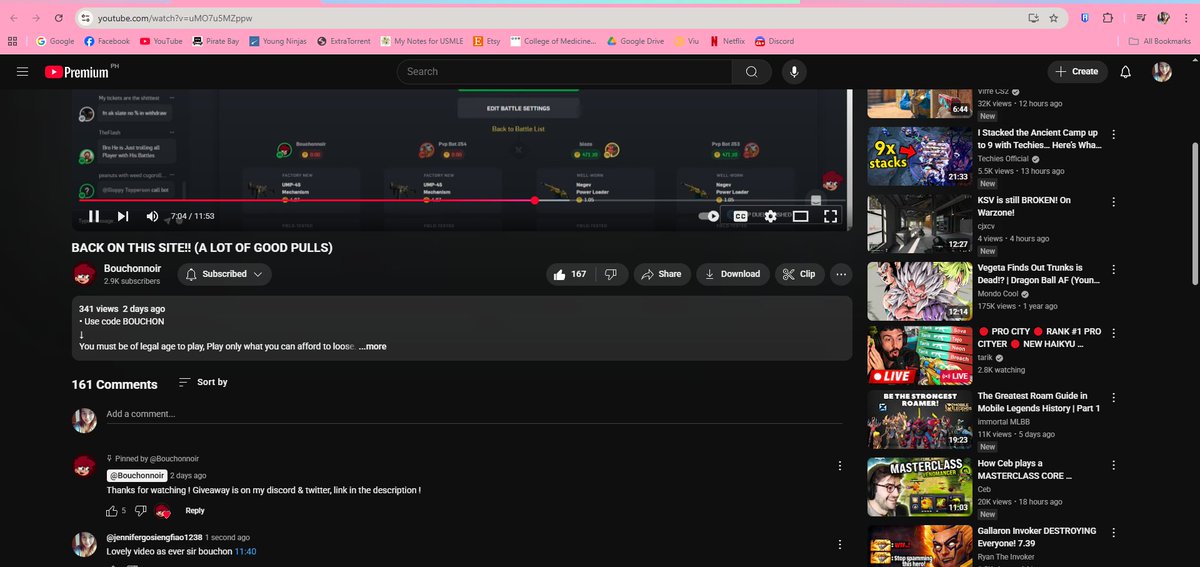Open the Facebook bookmark

tap(107, 41)
